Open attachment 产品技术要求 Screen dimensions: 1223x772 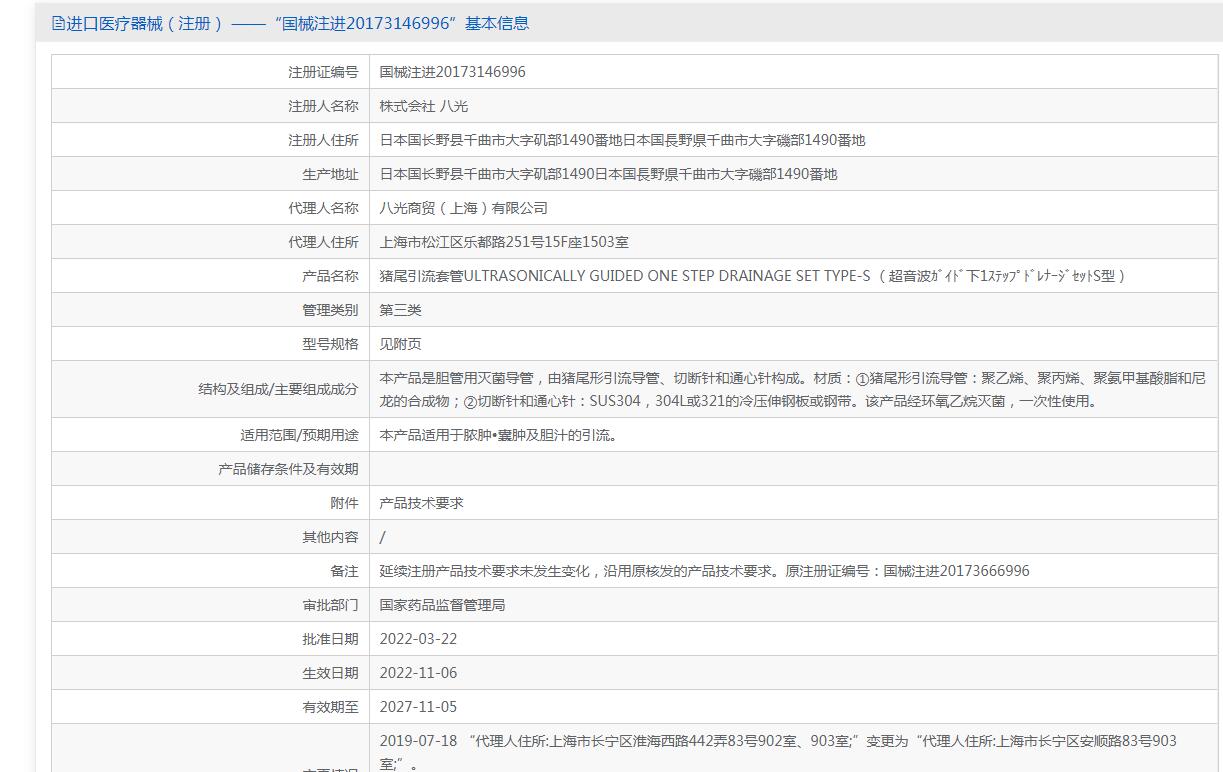[x=421, y=503]
